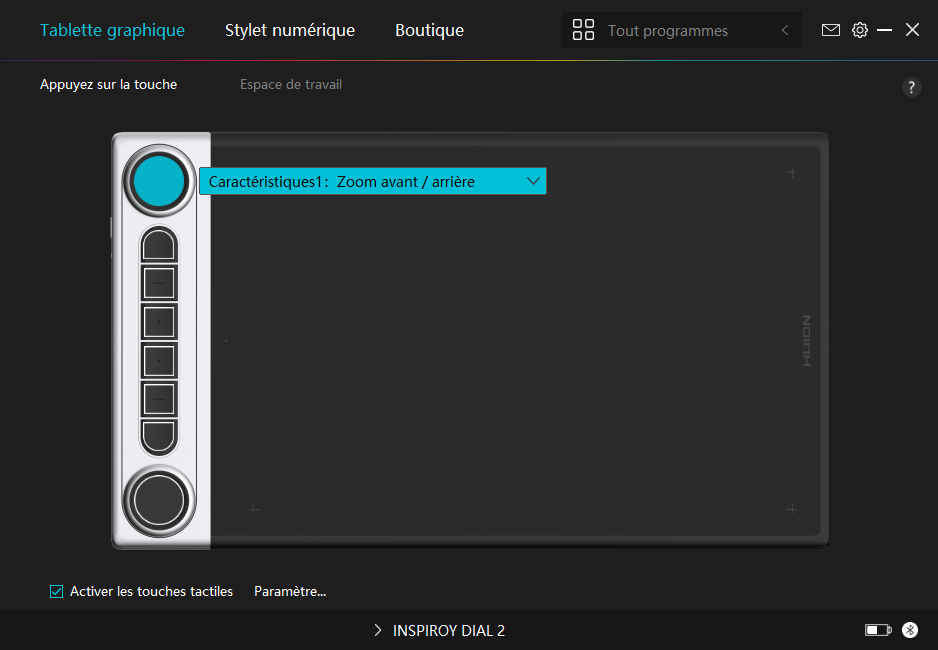Click the sixth rounded-bottom press key

tap(159, 437)
